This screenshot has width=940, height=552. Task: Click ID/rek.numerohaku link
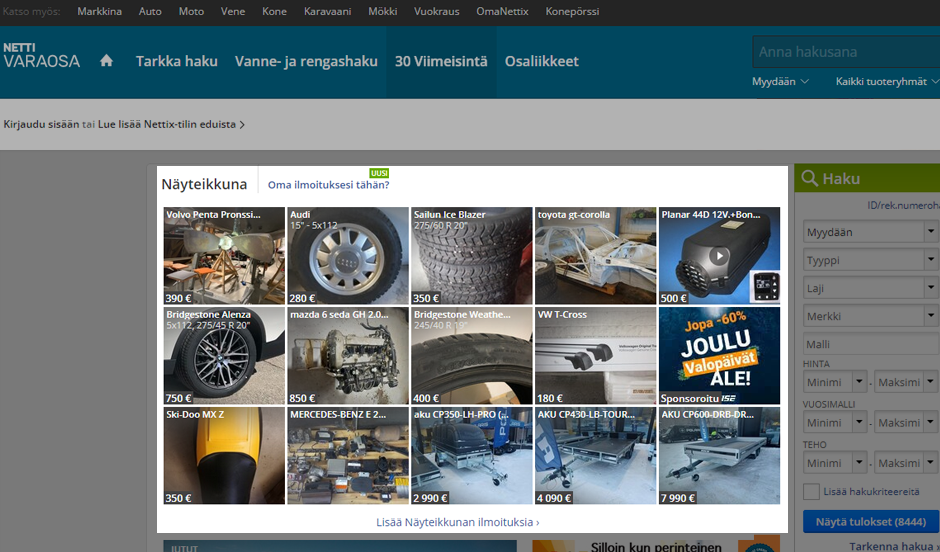pos(903,205)
